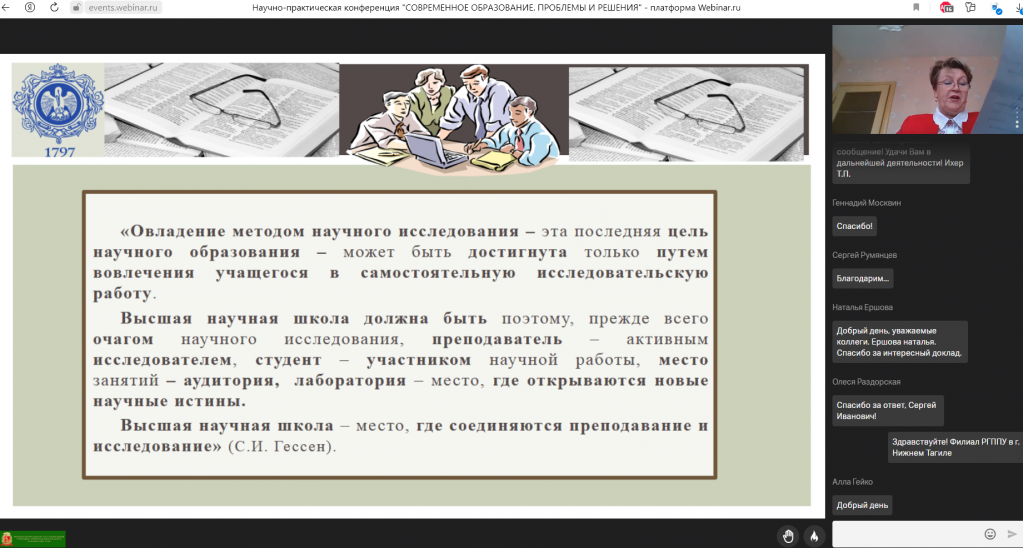Click the green organization logo banner
The image size is (1023, 548).
pos(33,539)
